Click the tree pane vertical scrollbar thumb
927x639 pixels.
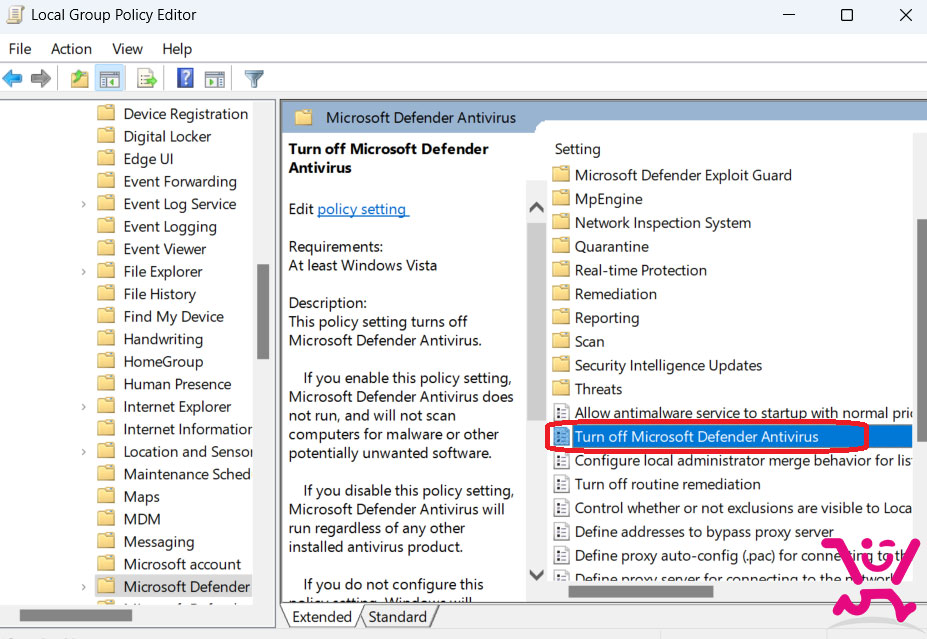pyautogui.click(x=263, y=311)
